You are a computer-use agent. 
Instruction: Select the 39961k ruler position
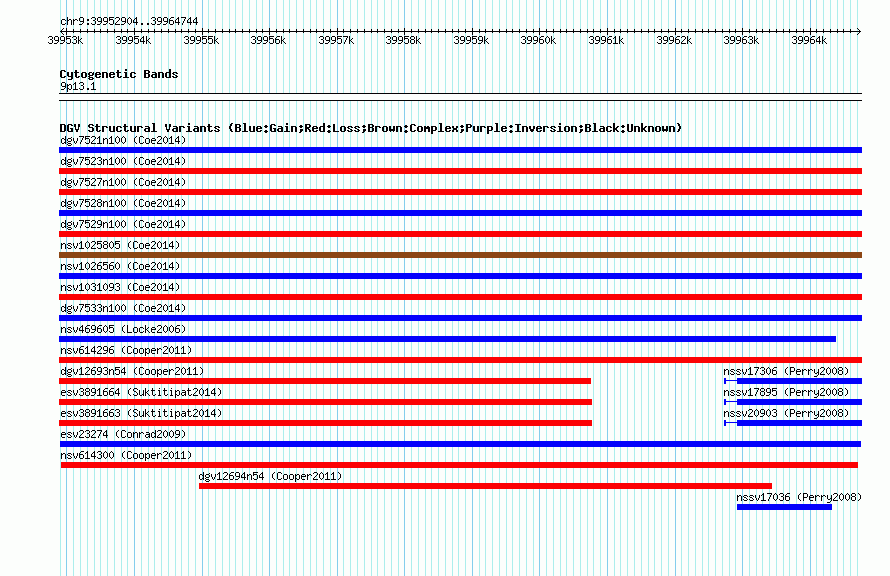(606, 40)
